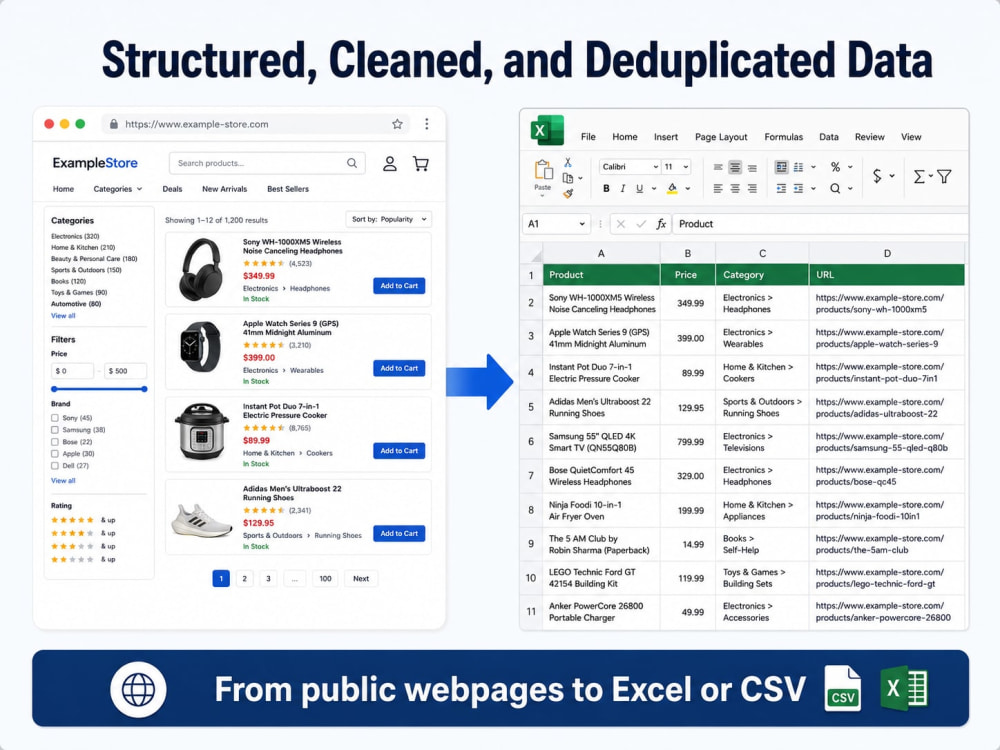
Task: Click the currency dollar icon
Action: click(877, 176)
